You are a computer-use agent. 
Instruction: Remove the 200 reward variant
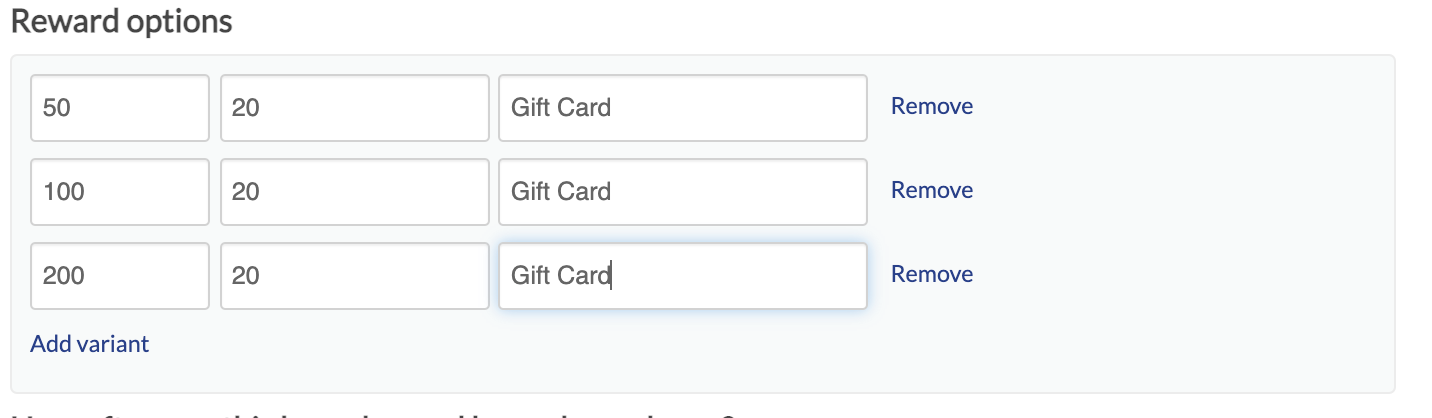click(931, 274)
